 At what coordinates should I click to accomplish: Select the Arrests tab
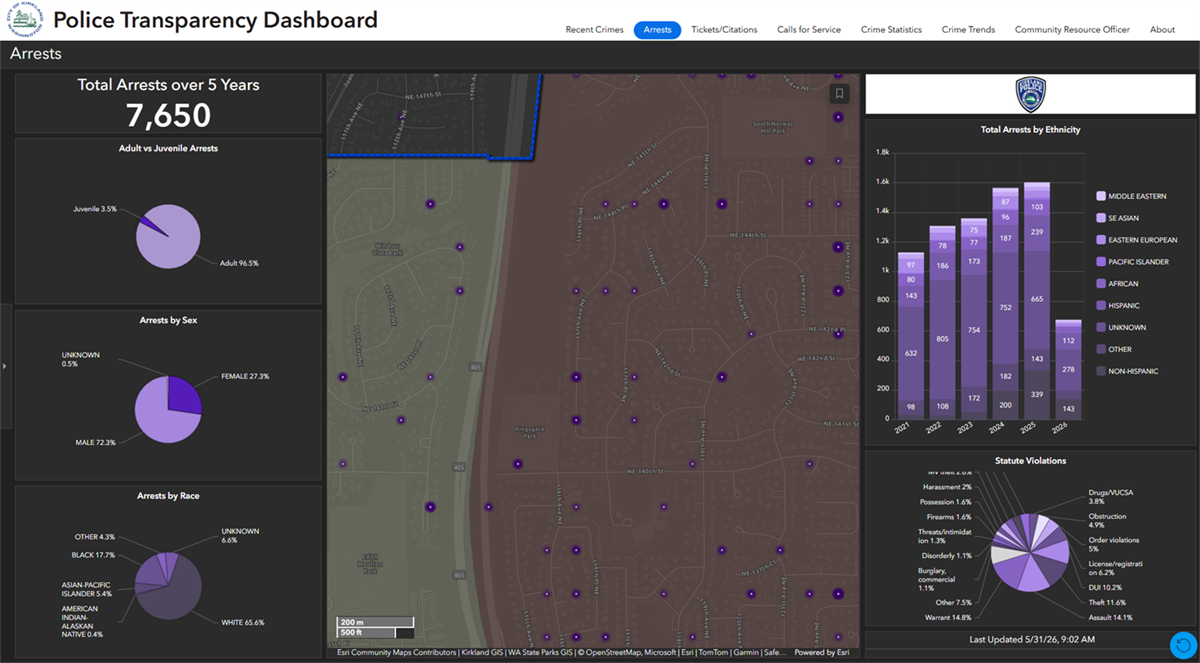click(657, 30)
